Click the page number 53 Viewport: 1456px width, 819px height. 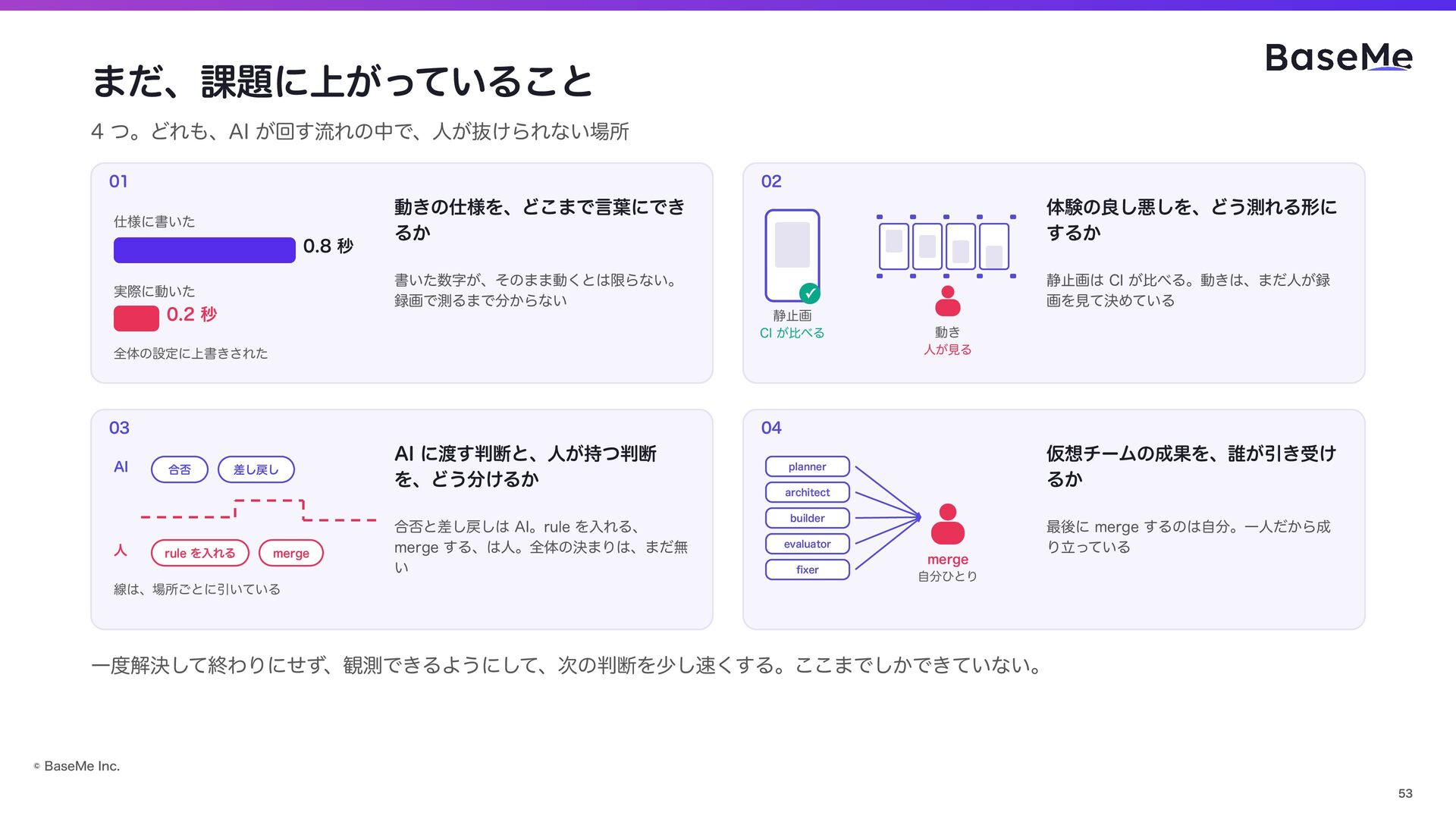coord(1405,793)
